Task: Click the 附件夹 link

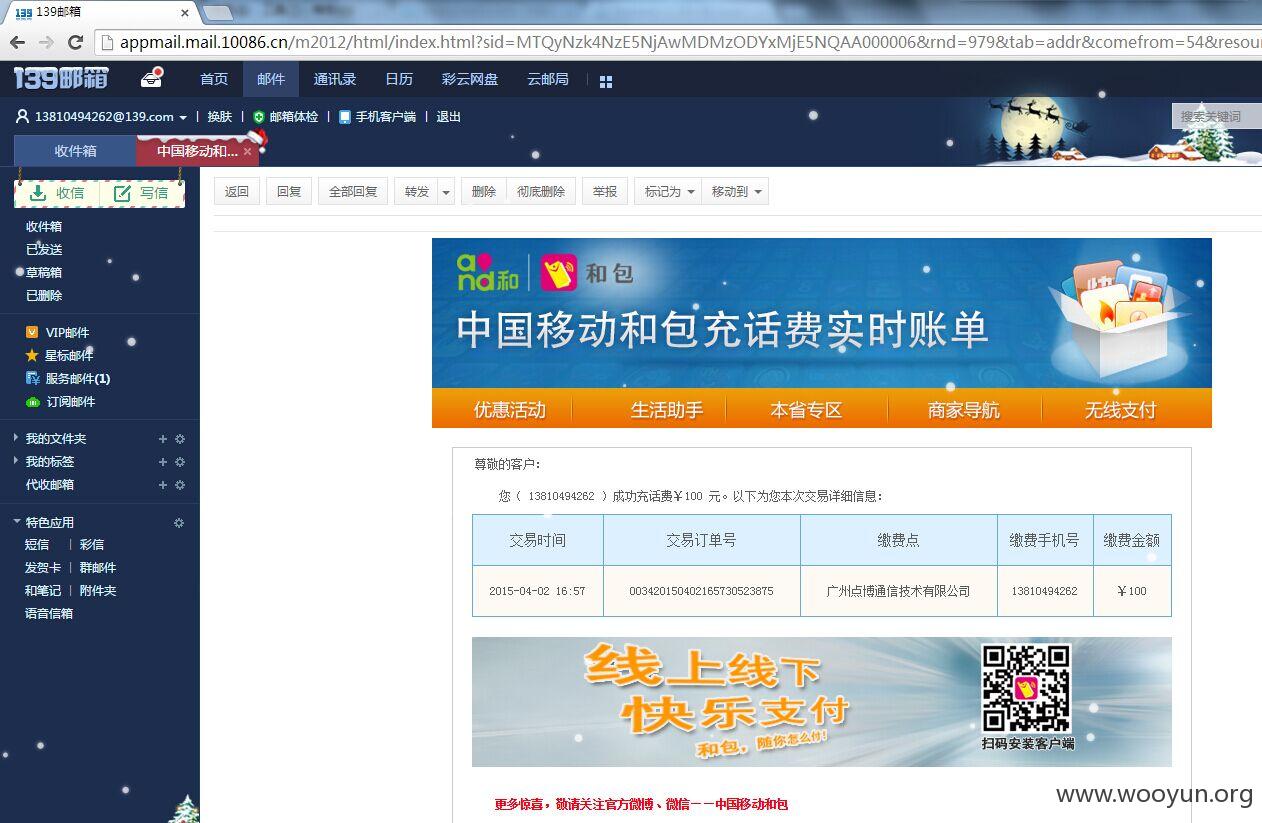Action: [x=98, y=591]
